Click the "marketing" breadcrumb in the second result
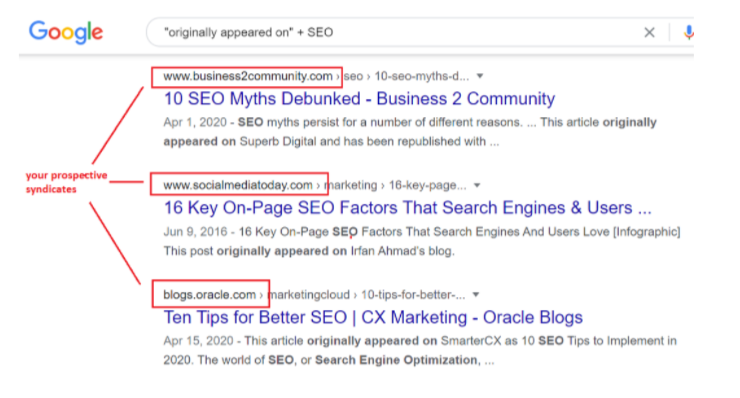Screen dimensions: 740x398 click(x=351, y=185)
